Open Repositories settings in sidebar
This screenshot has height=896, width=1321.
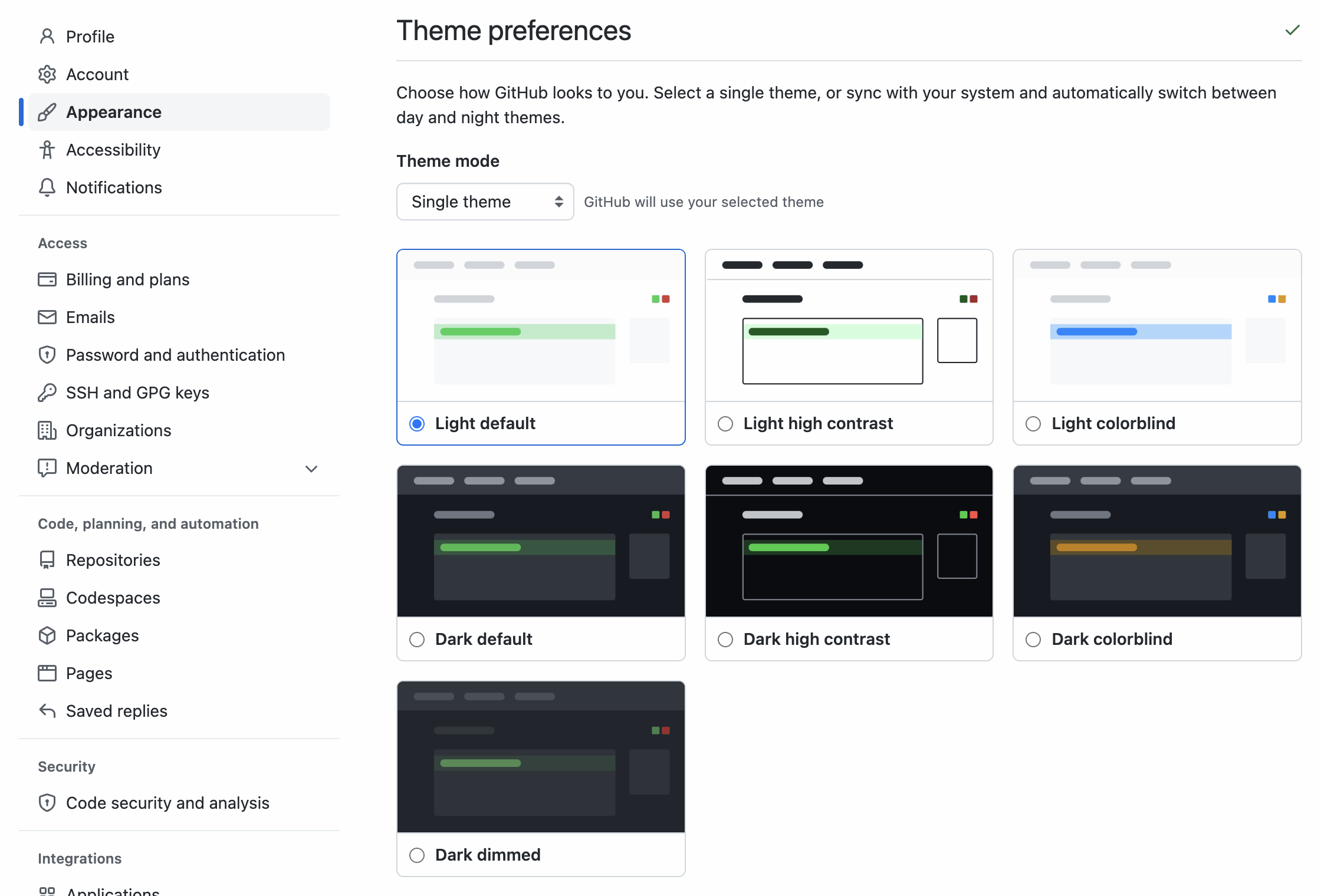point(113,560)
